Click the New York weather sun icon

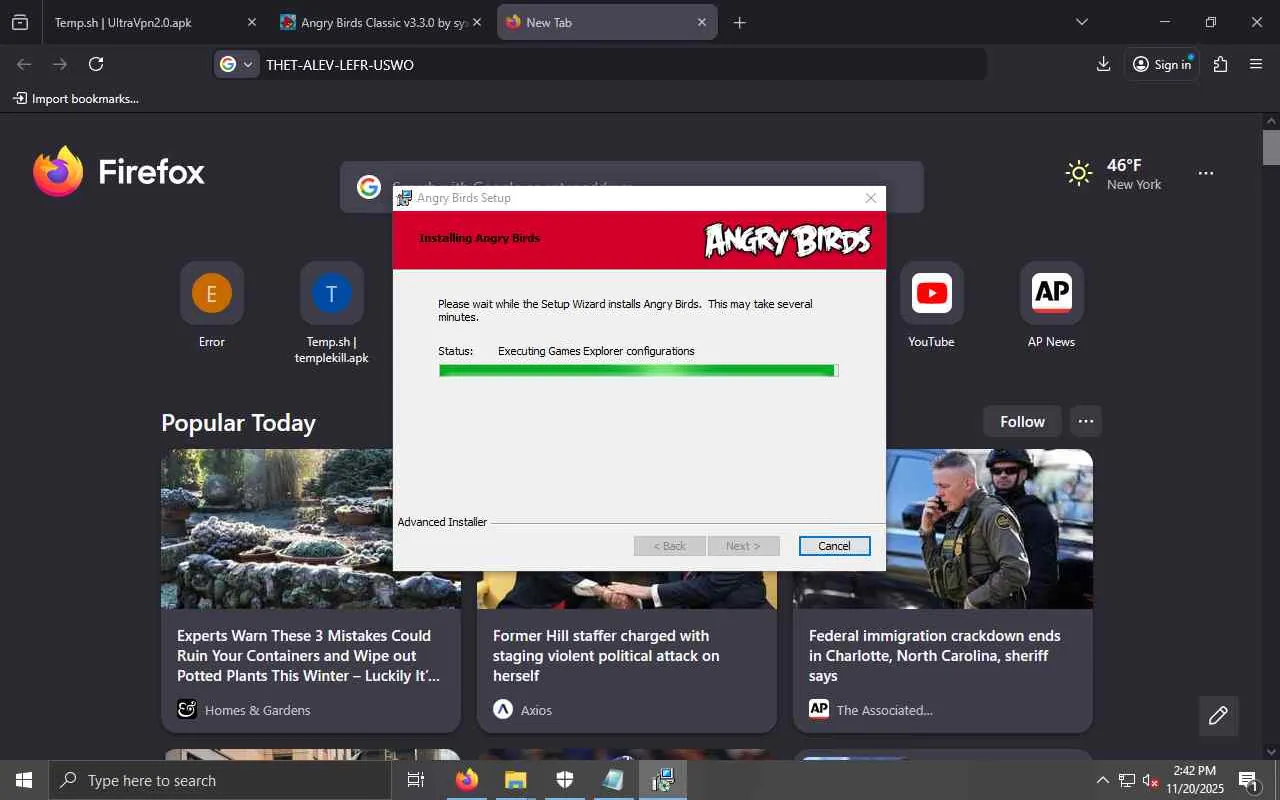[1079, 173]
